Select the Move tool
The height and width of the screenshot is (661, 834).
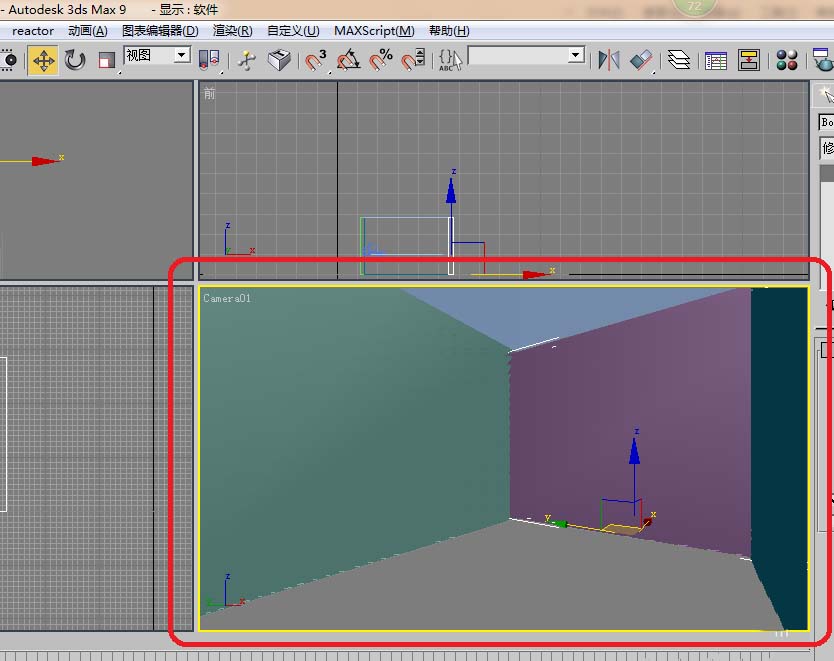click(43, 61)
